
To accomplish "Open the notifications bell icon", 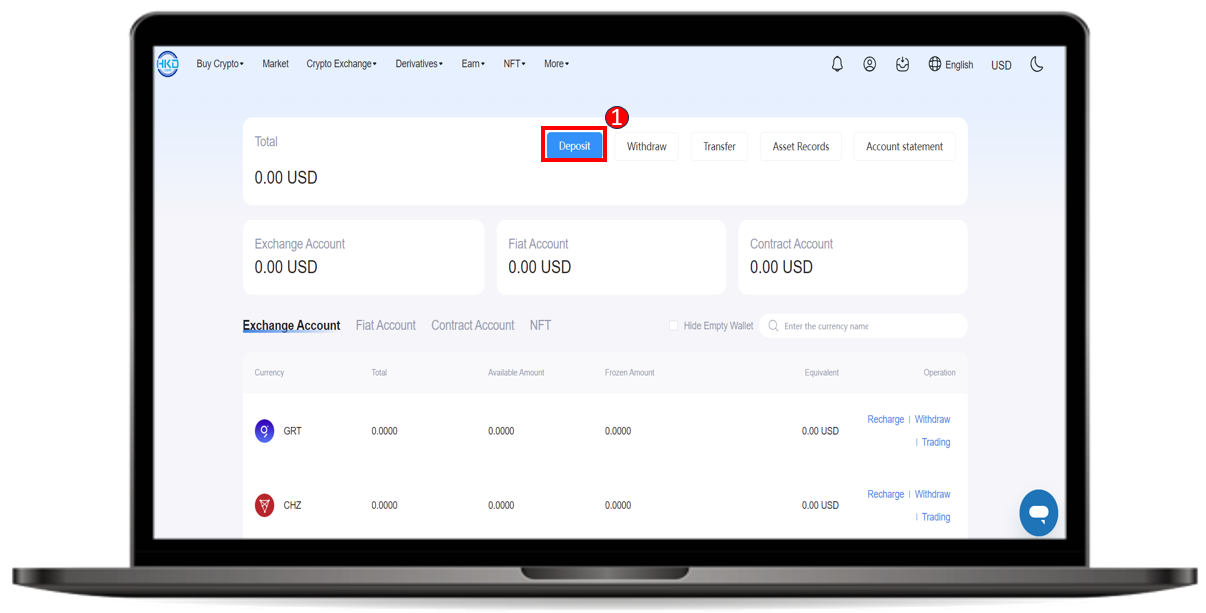I will 837,64.
